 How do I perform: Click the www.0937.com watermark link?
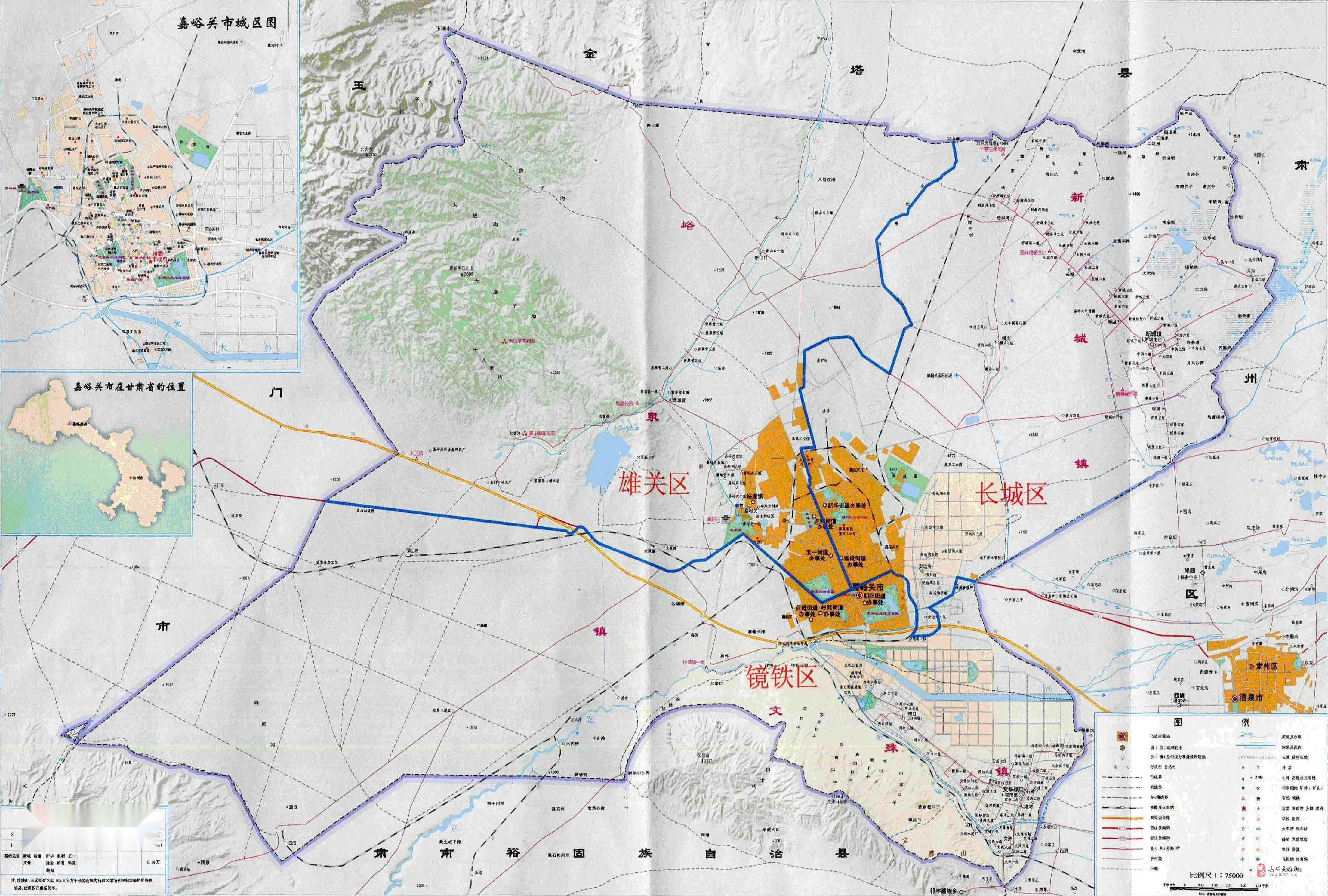coord(1283,874)
